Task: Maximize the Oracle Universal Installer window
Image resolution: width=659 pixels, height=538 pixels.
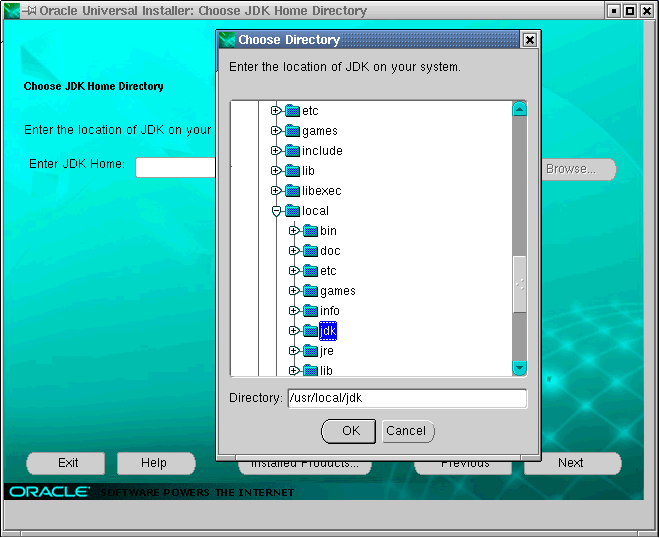Action: (630, 11)
